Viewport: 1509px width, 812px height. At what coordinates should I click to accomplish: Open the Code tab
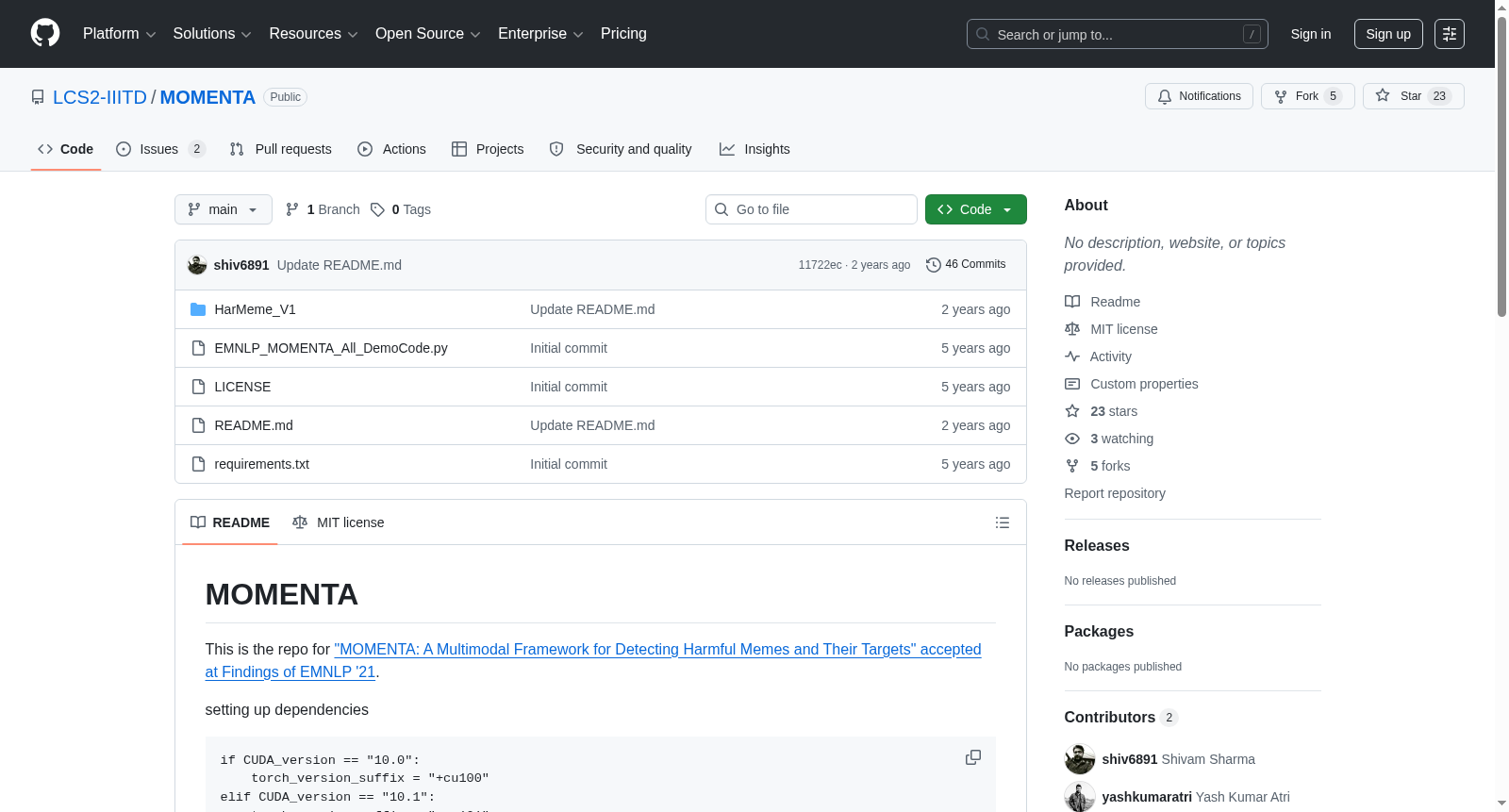(x=66, y=149)
